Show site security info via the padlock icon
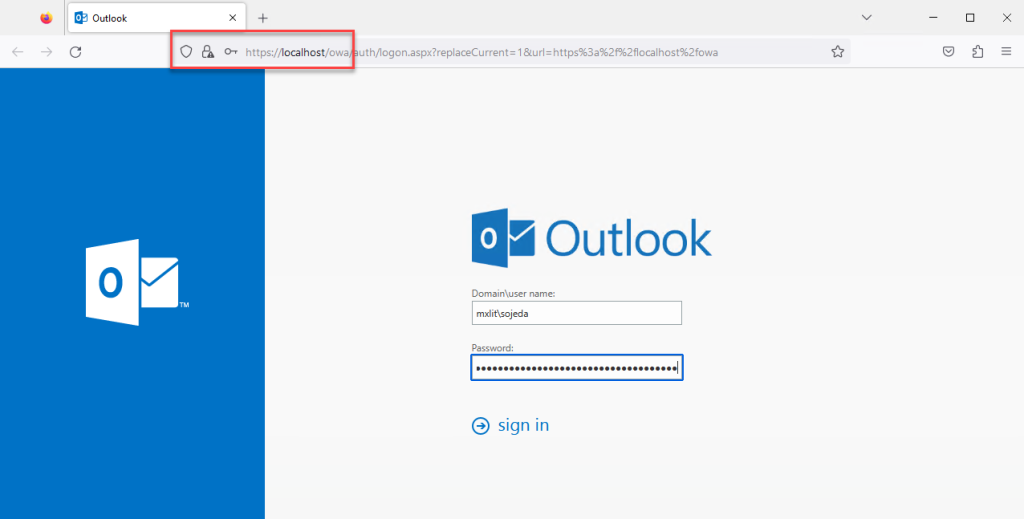 pos(207,52)
